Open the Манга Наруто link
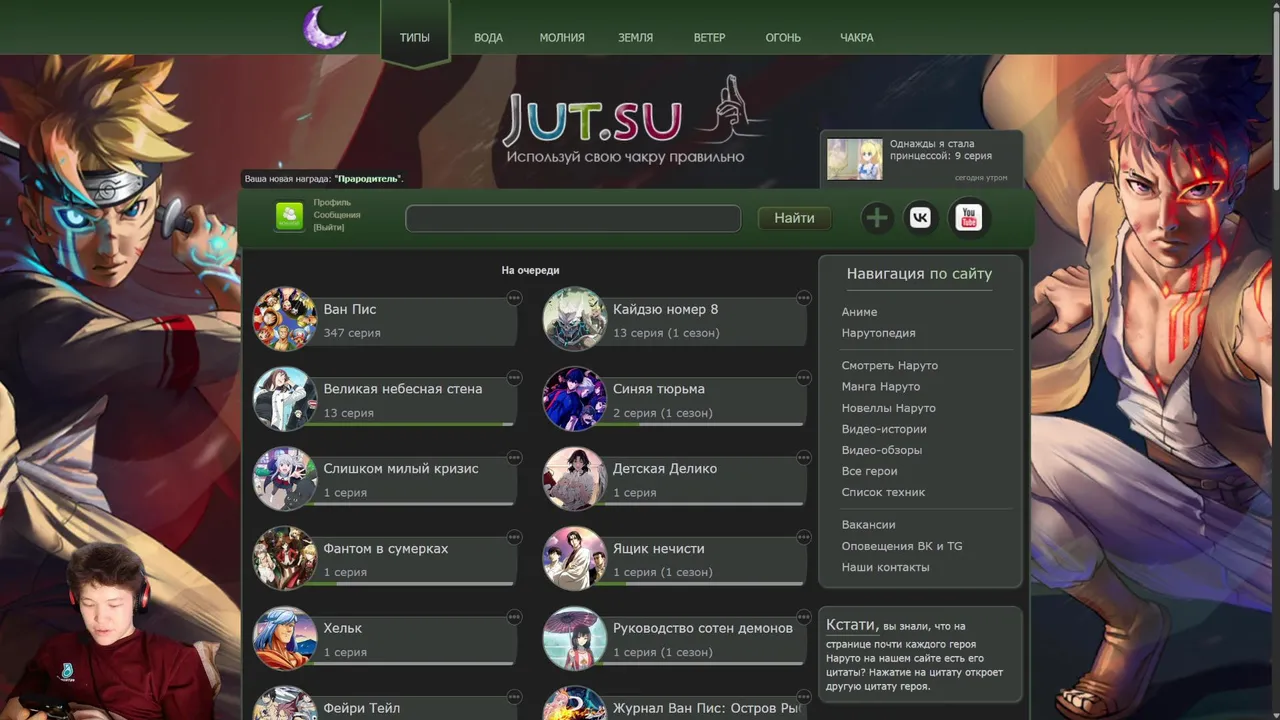The image size is (1280, 720). pyautogui.click(x=880, y=387)
